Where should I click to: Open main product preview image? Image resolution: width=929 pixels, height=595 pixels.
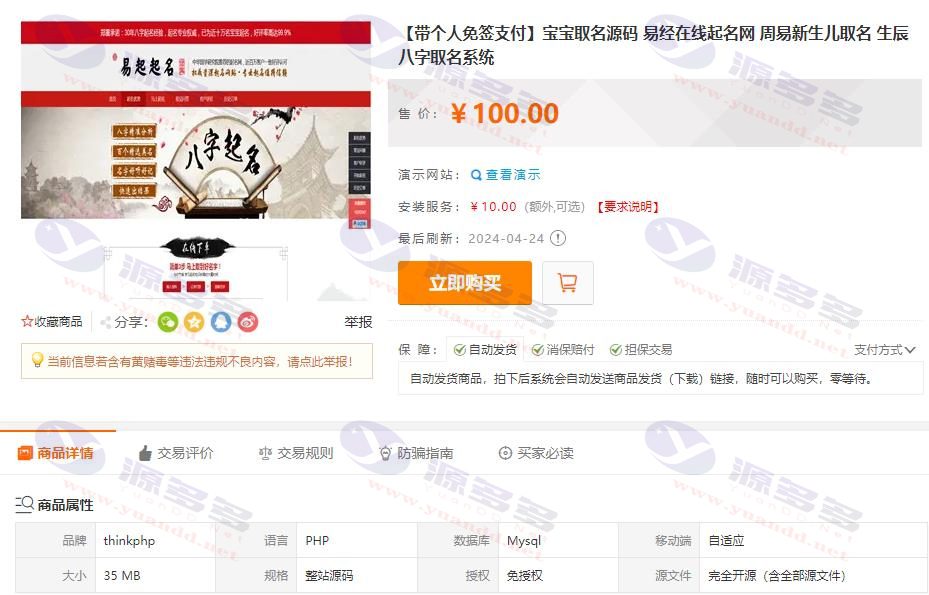196,120
